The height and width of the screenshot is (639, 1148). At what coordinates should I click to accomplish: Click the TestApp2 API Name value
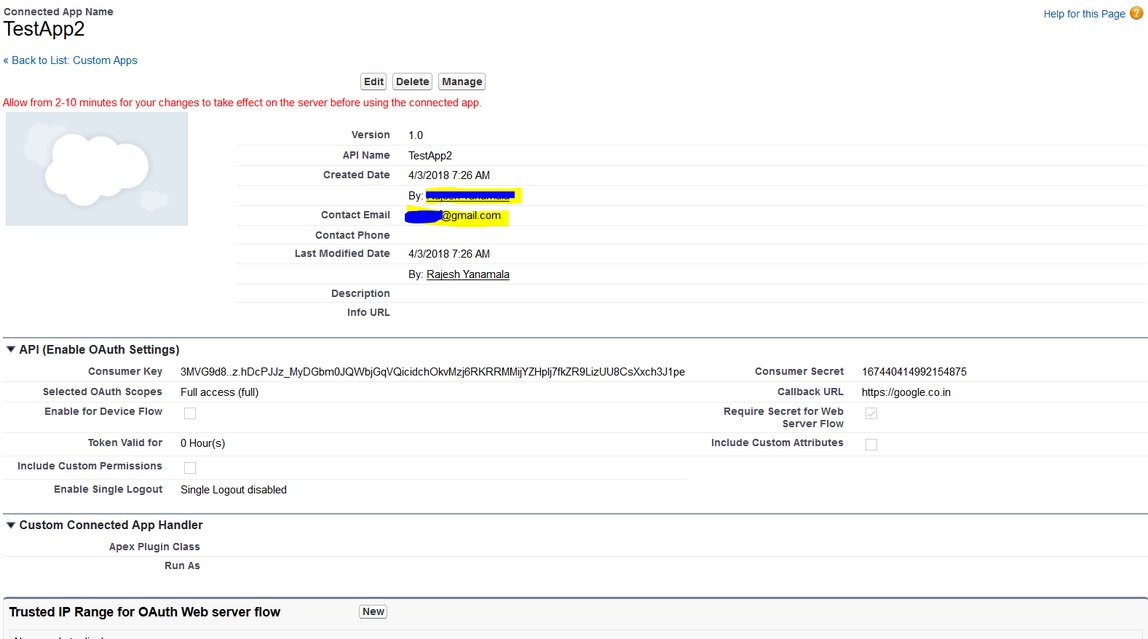tap(430, 155)
